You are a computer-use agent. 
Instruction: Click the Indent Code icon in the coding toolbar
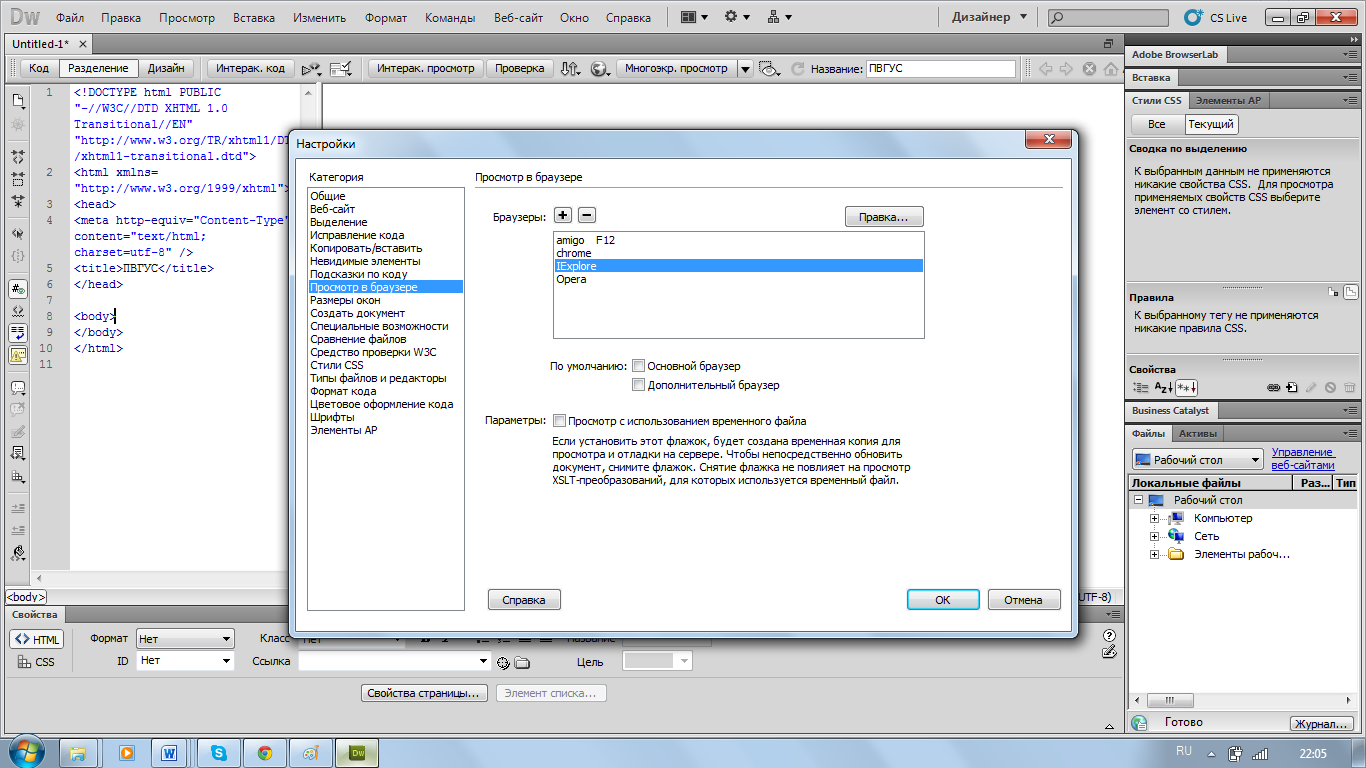18,508
